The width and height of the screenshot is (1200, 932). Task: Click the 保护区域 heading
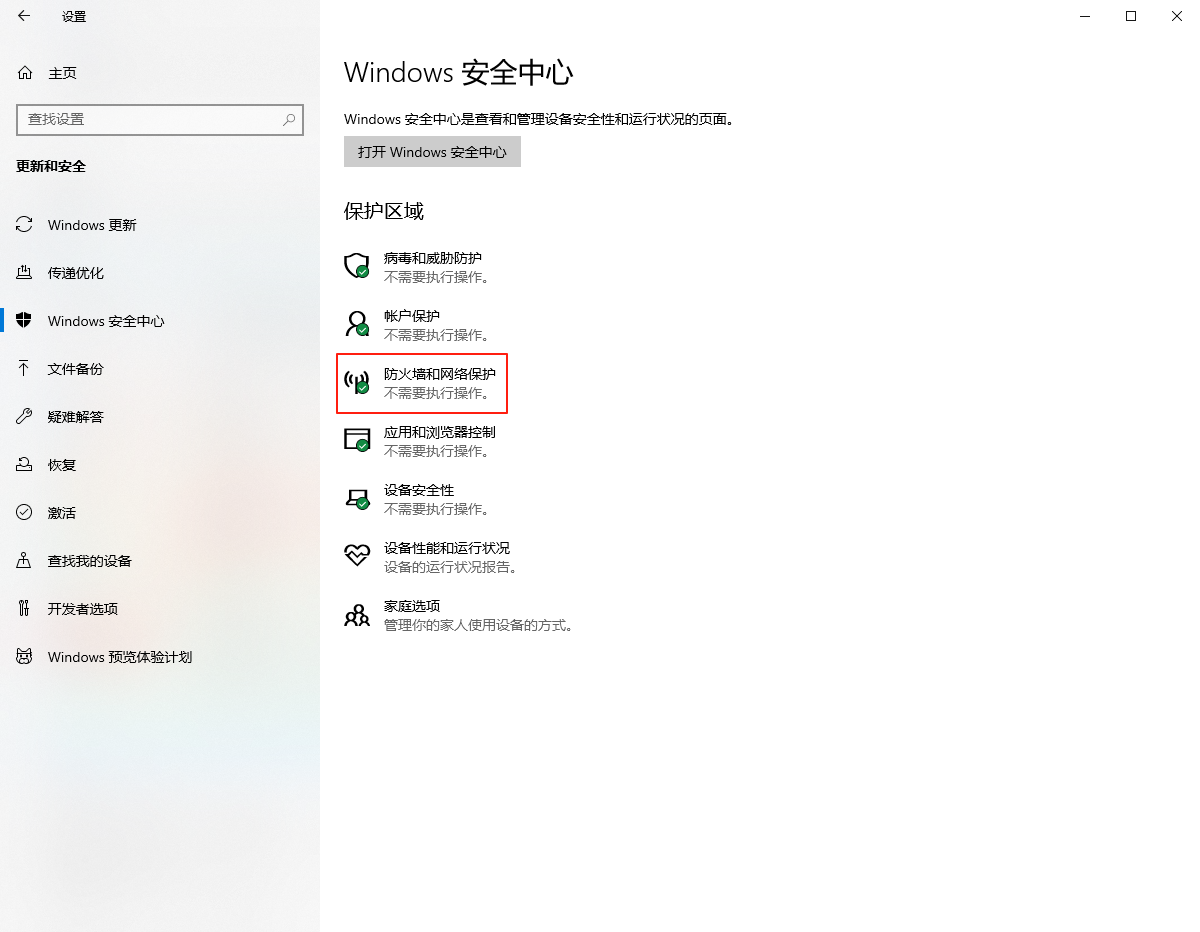pyautogui.click(x=384, y=211)
